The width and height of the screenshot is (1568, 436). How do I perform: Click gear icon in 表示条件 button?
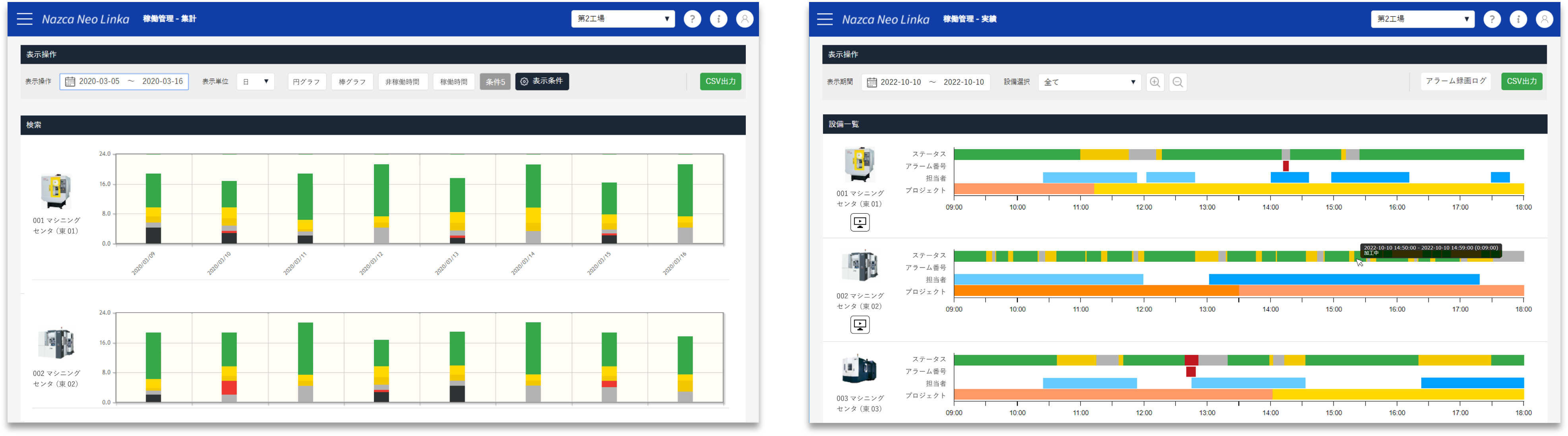(524, 82)
